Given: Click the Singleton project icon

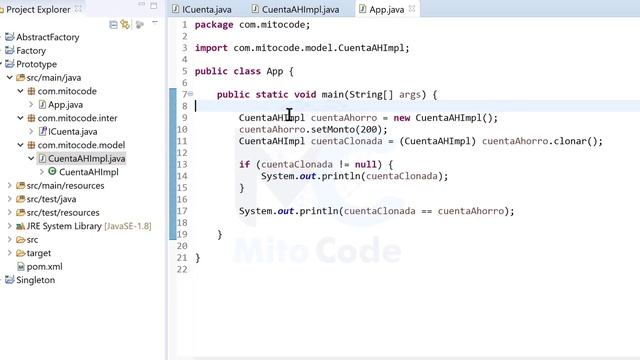Looking at the screenshot, I should 10,280.
